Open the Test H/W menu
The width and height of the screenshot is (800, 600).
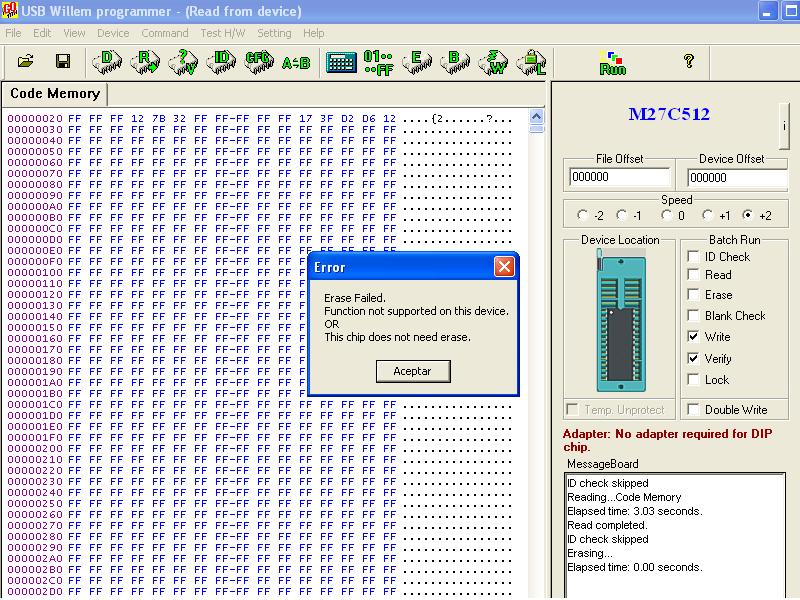tap(222, 33)
